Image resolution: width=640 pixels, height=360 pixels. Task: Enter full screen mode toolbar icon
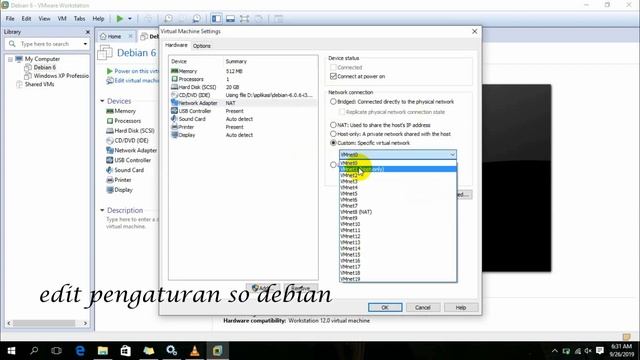click(x=244, y=19)
